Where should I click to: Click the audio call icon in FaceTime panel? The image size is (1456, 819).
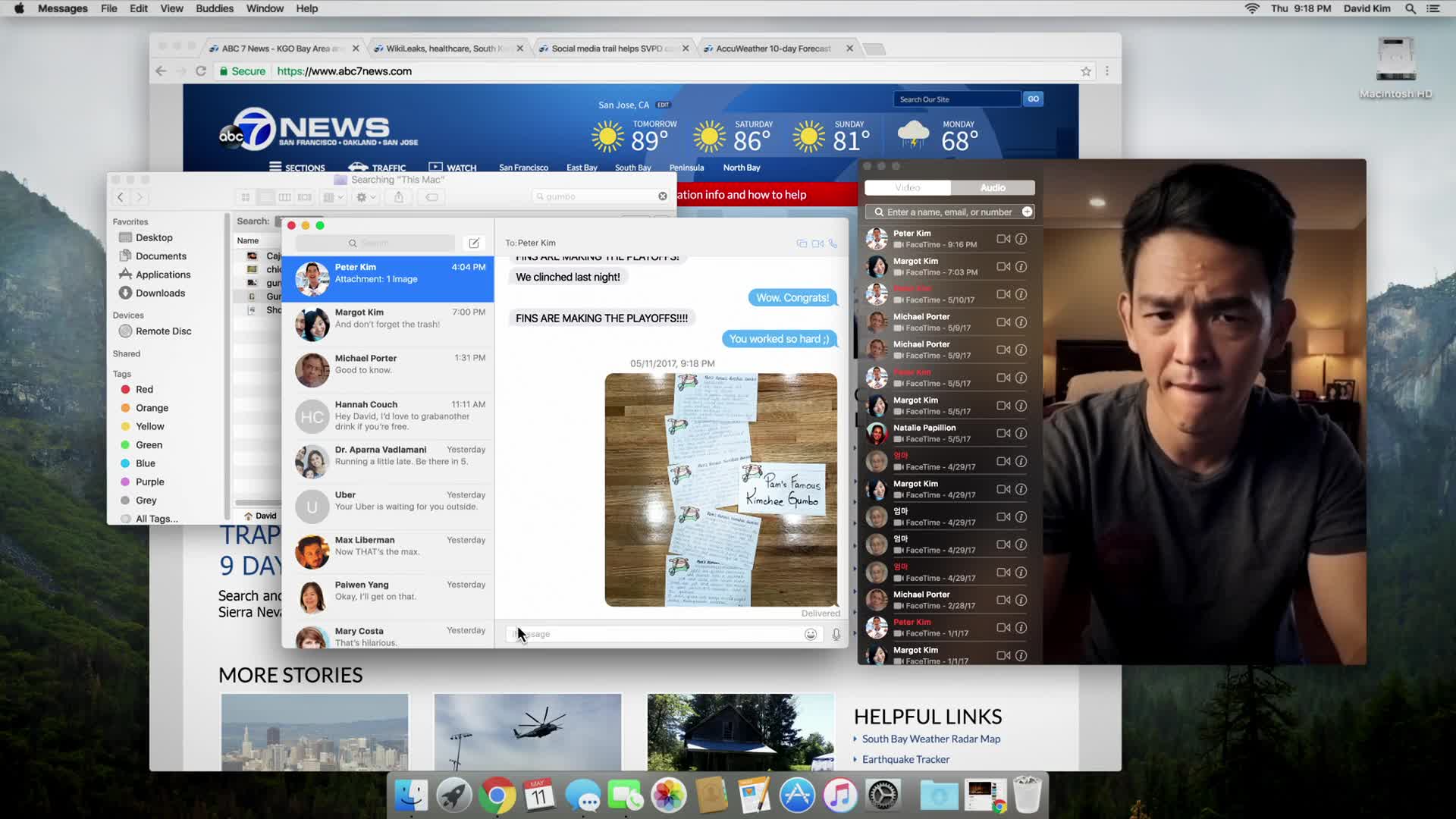(x=992, y=186)
